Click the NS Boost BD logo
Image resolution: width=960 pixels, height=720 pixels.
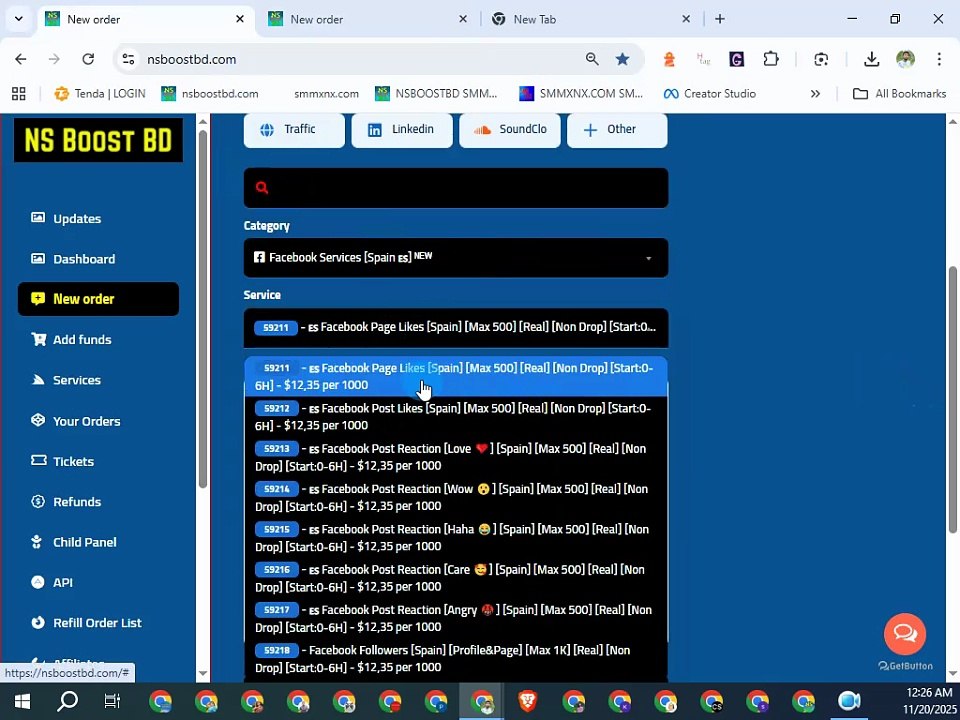tap(98, 140)
